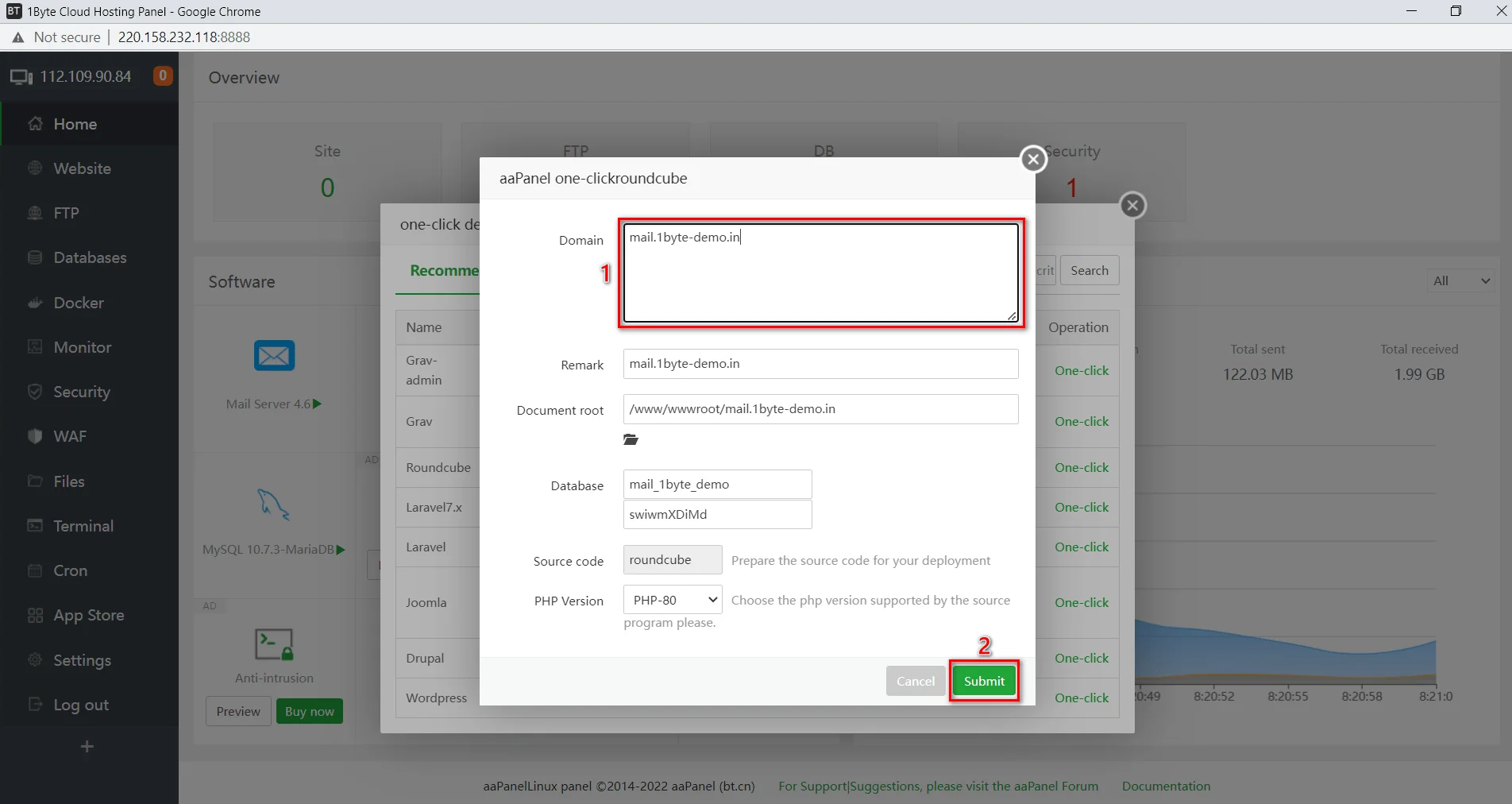This screenshot has width=1512, height=804.
Task: Click the Terminal icon in the sidebar
Action: click(35, 526)
